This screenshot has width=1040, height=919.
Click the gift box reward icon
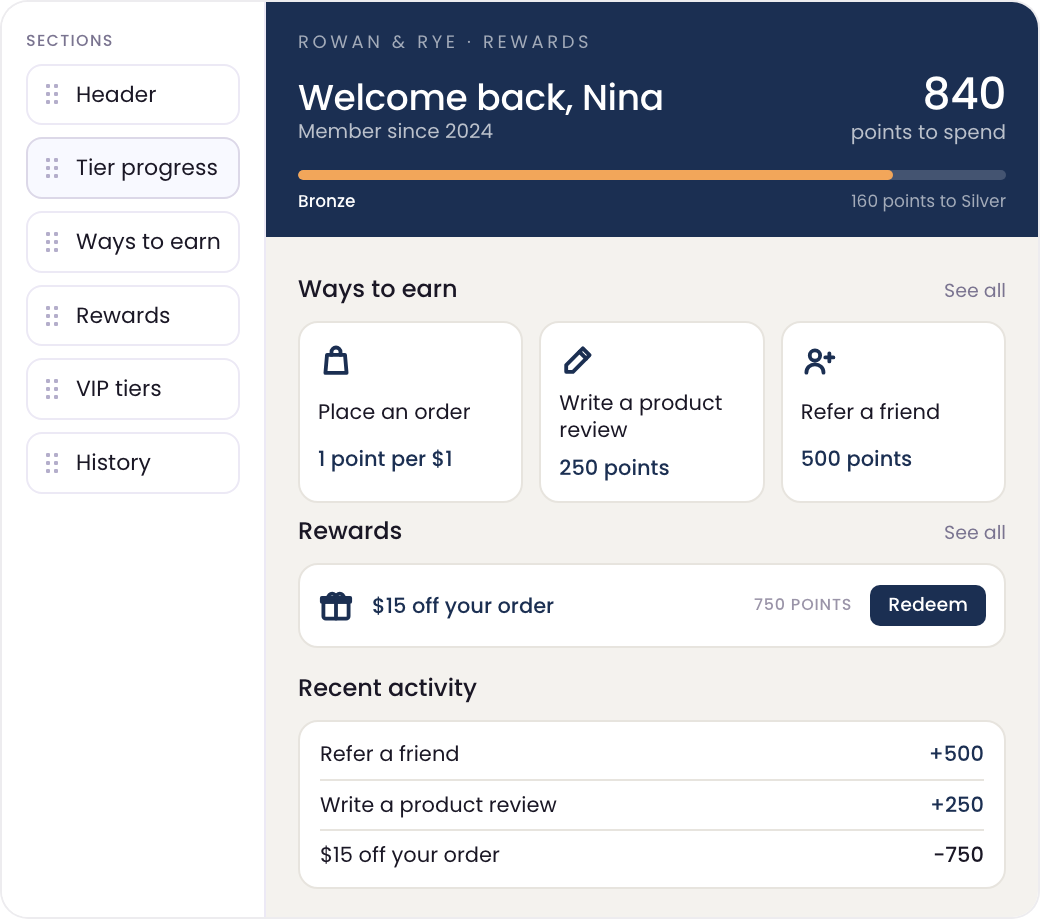point(336,606)
